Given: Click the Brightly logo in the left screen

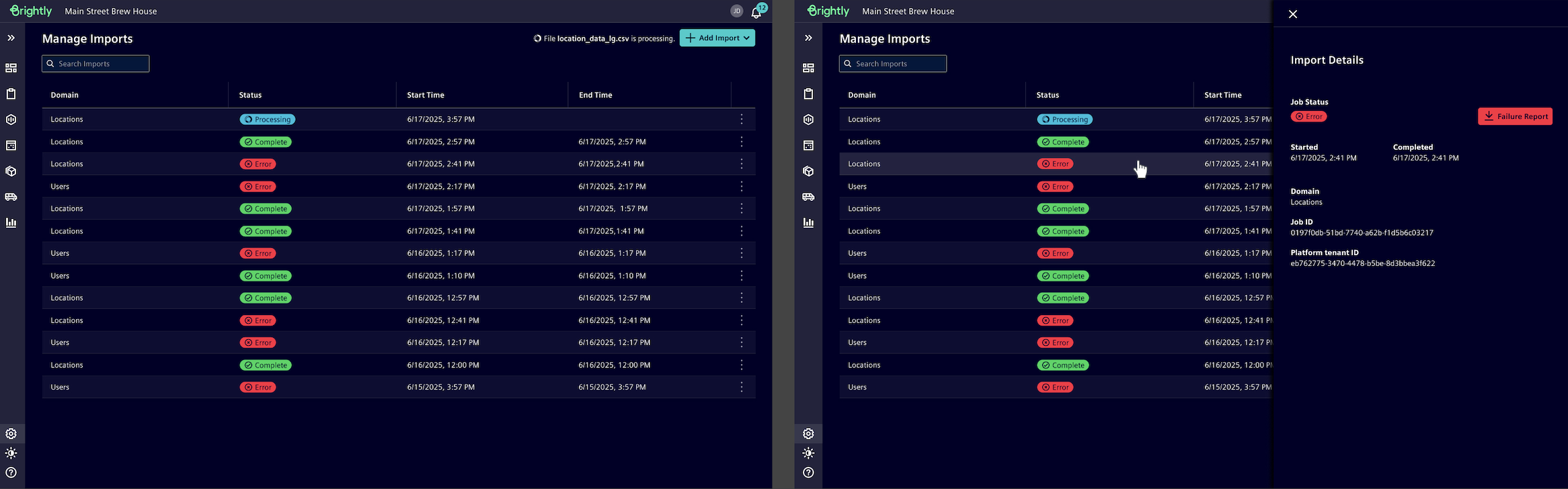Looking at the screenshot, I should click(31, 11).
